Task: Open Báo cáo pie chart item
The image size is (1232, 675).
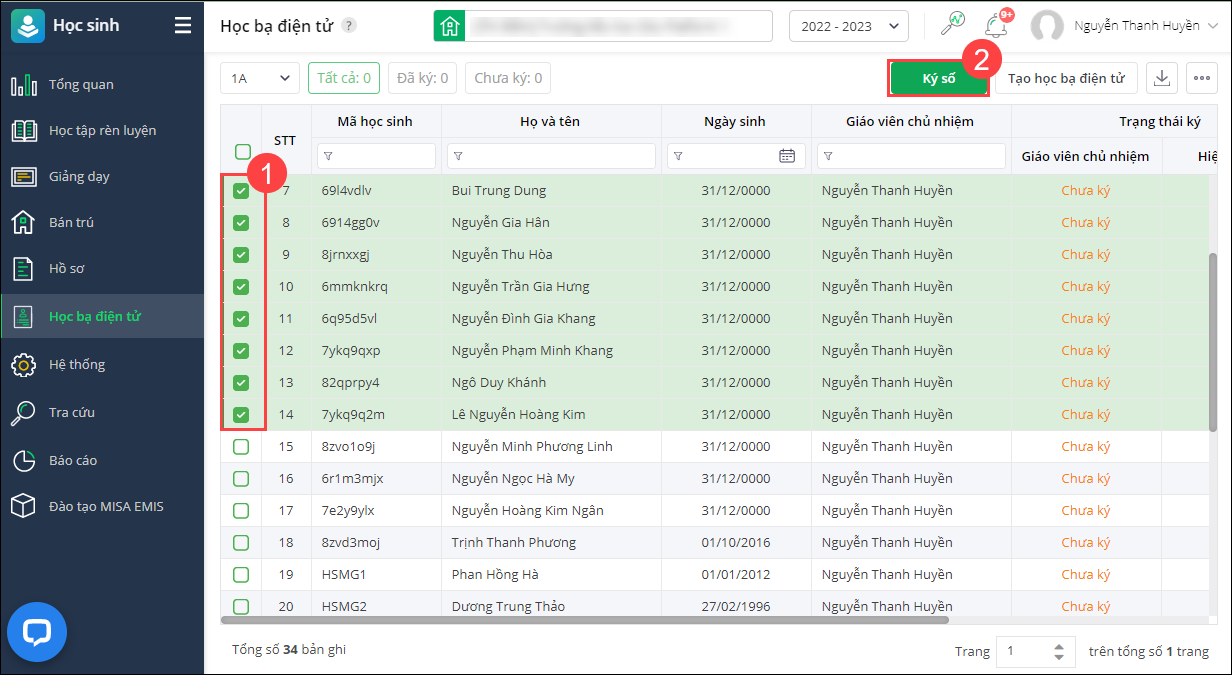Action: 102,461
